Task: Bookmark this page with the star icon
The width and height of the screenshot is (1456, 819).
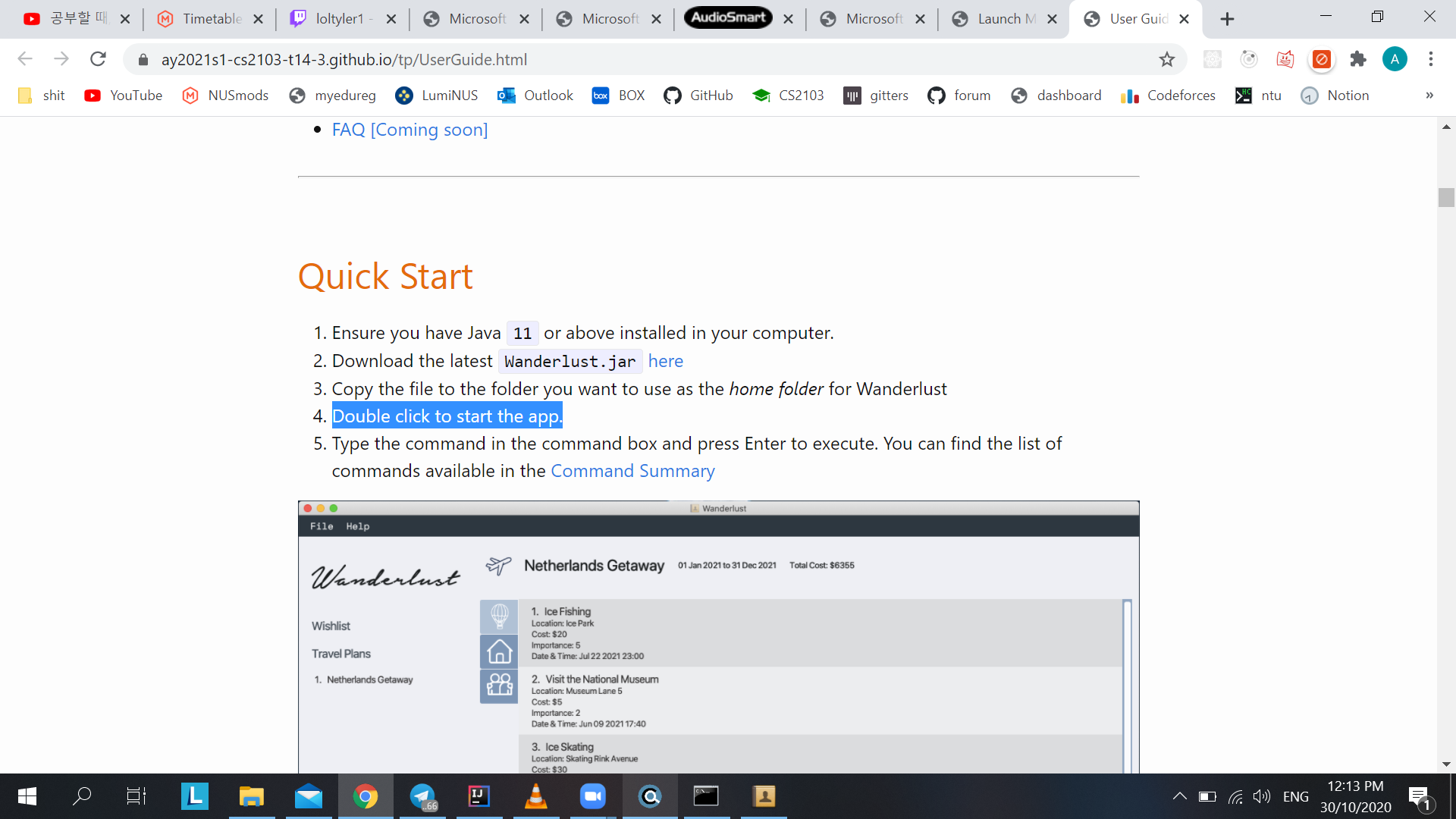Action: [1166, 59]
